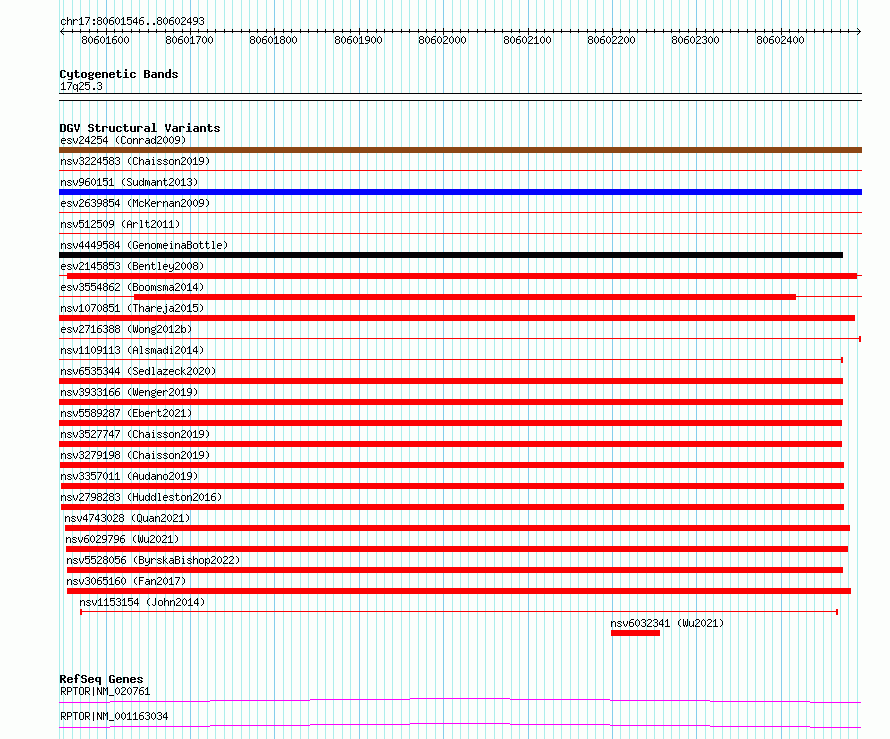This screenshot has height=739, width=890.
Task: Open the nsv3279198 (Chaisson2019) label
Action: 135,455
